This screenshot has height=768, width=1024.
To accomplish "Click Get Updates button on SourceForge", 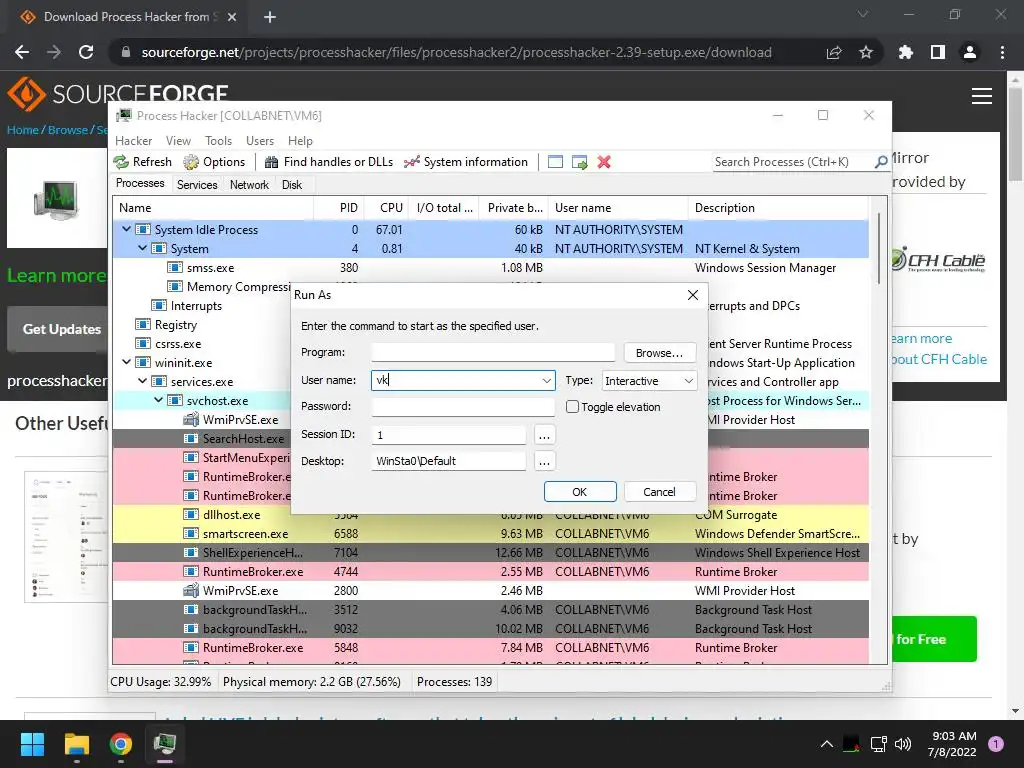I will point(59,329).
